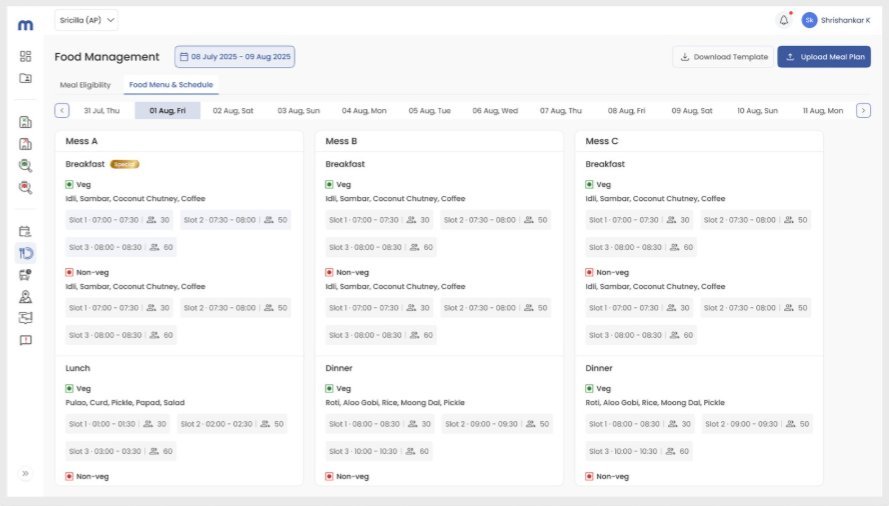The image size is (889, 506).
Task: Select the 05 Aug, Tue date tab
Action: click(430, 111)
